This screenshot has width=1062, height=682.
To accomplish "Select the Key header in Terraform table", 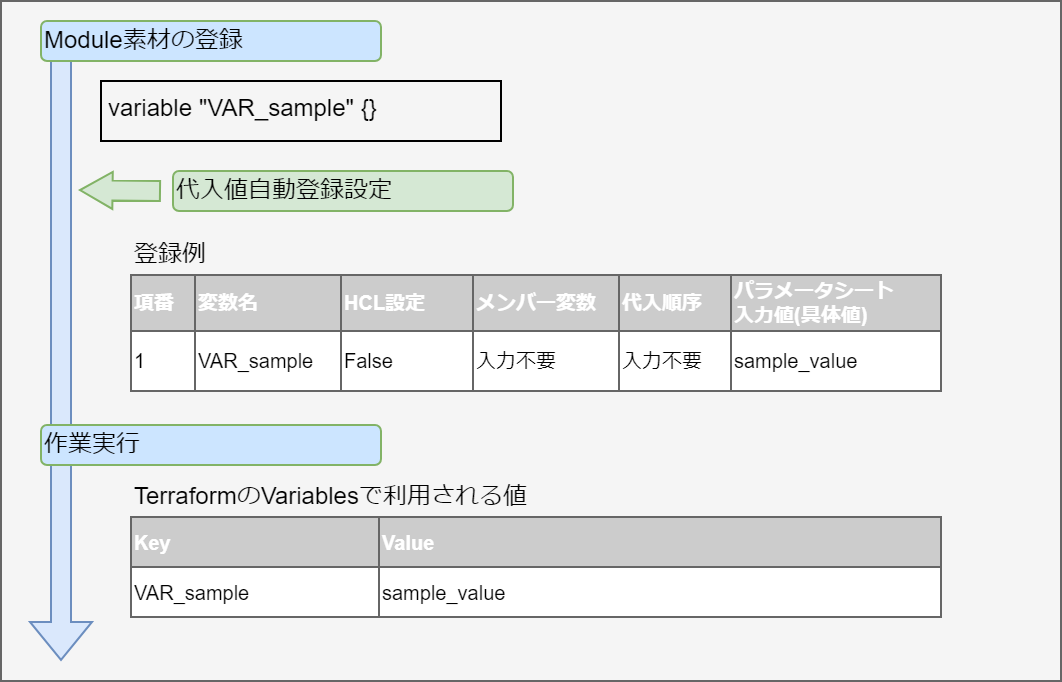I will point(255,543).
